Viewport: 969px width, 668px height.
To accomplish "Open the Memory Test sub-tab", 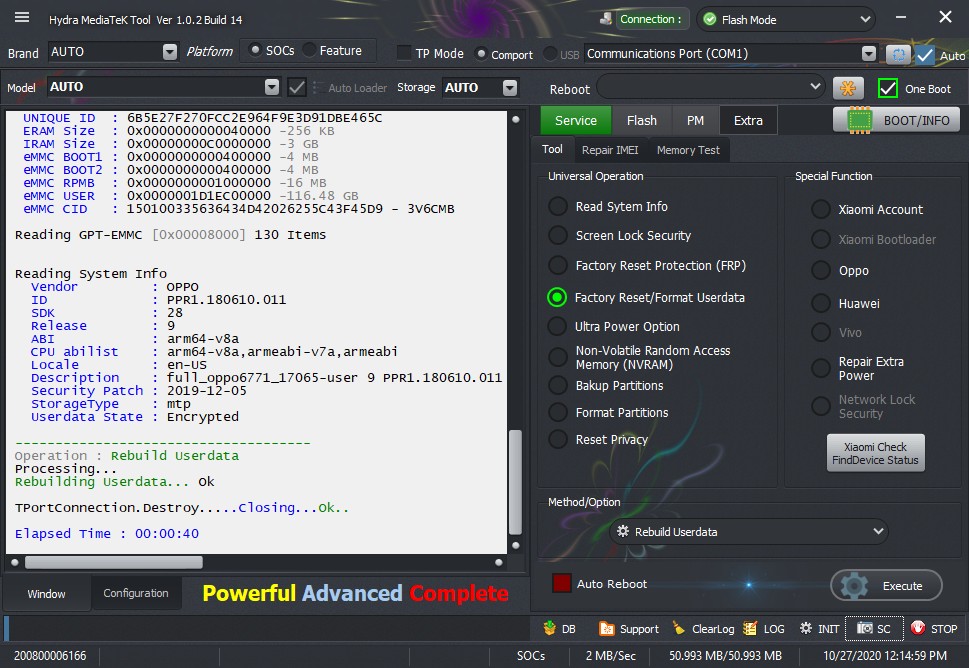I will pyautogui.click(x=688, y=150).
